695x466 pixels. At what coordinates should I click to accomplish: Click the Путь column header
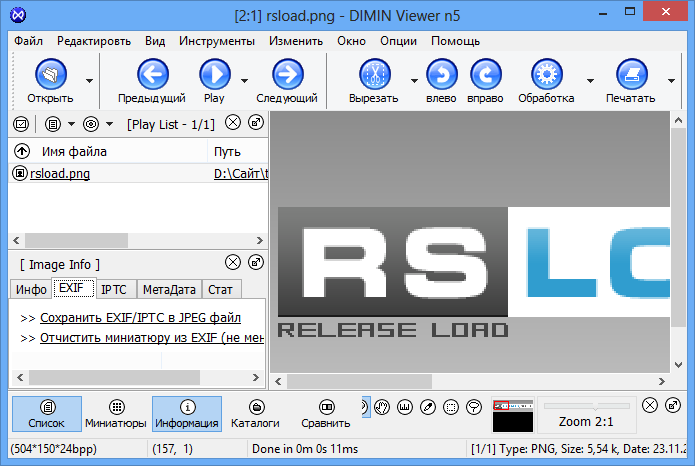[227, 152]
